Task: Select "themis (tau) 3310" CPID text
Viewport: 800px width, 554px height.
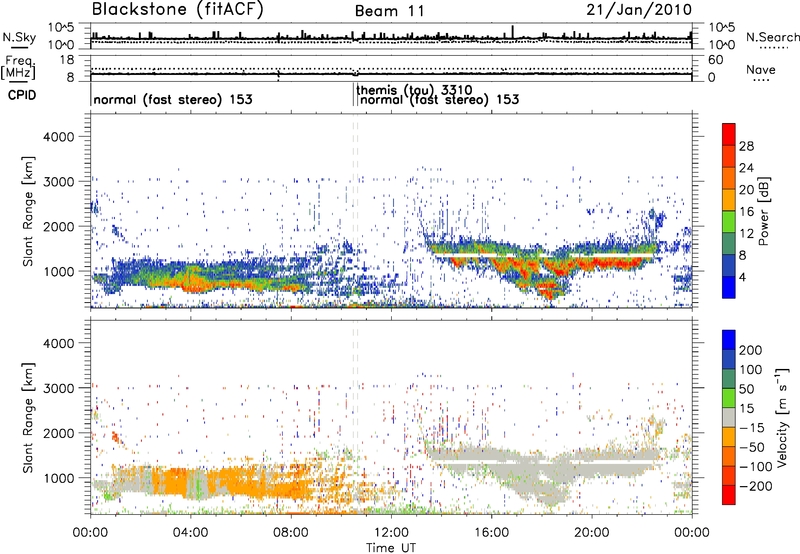Action: [x=414, y=90]
